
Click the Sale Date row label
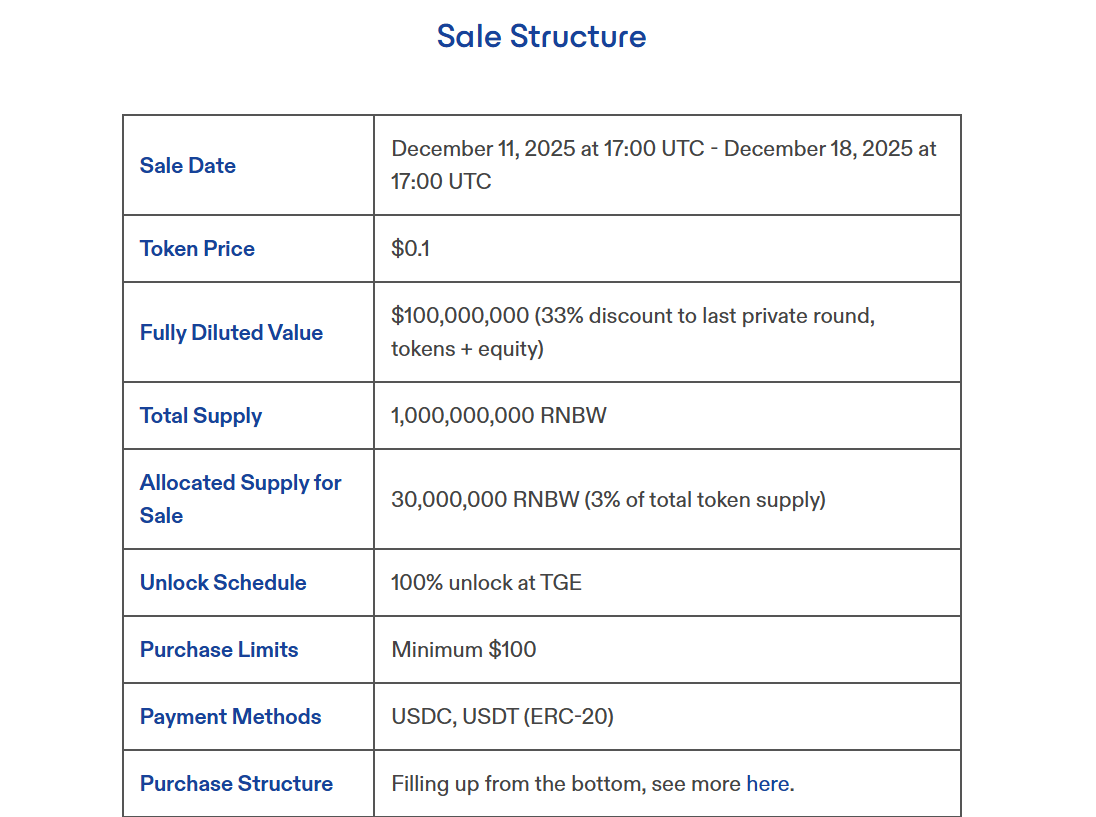point(188,166)
